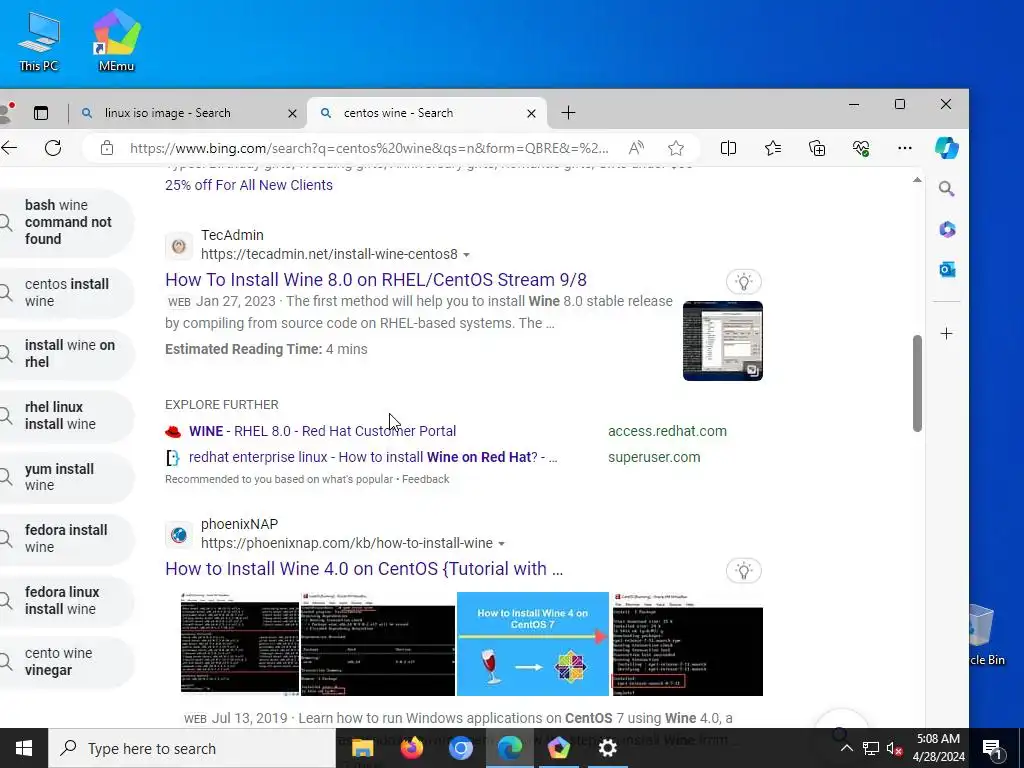Customize sidebar with plus icon

coord(946,334)
